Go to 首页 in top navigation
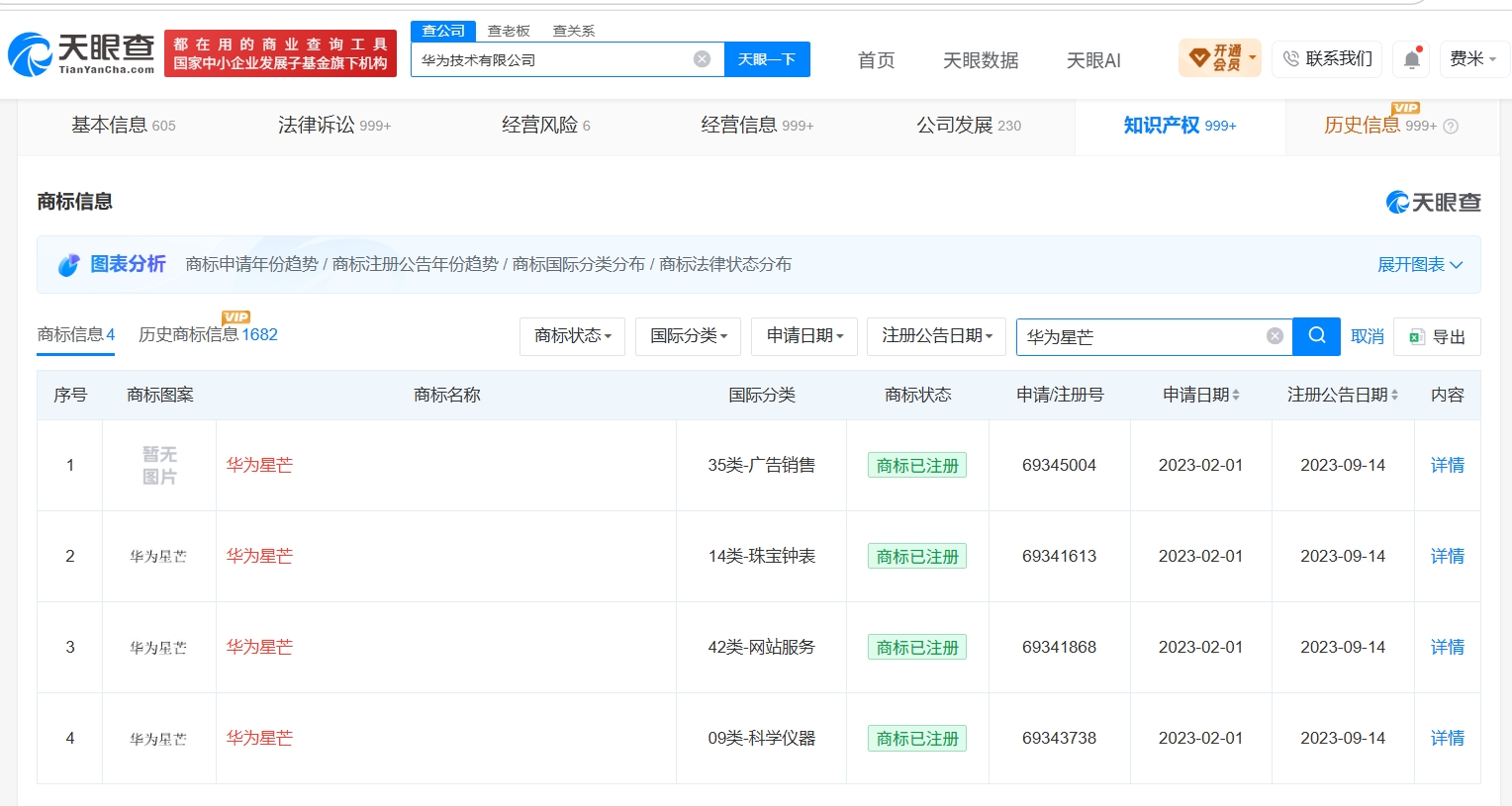The height and width of the screenshot is (806, 1512). (x=876, y=60)
